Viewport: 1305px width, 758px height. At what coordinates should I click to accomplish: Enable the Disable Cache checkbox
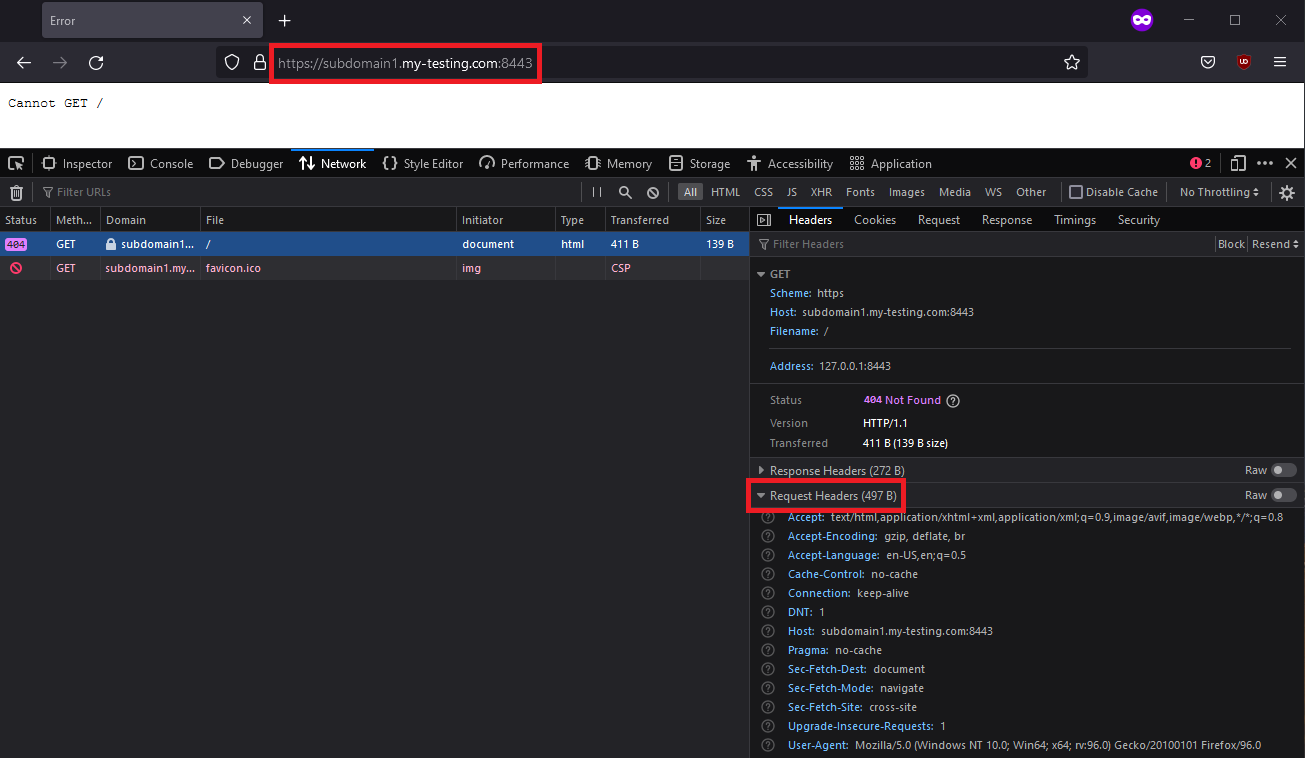pyautogui.click(x=1076, y=192)
